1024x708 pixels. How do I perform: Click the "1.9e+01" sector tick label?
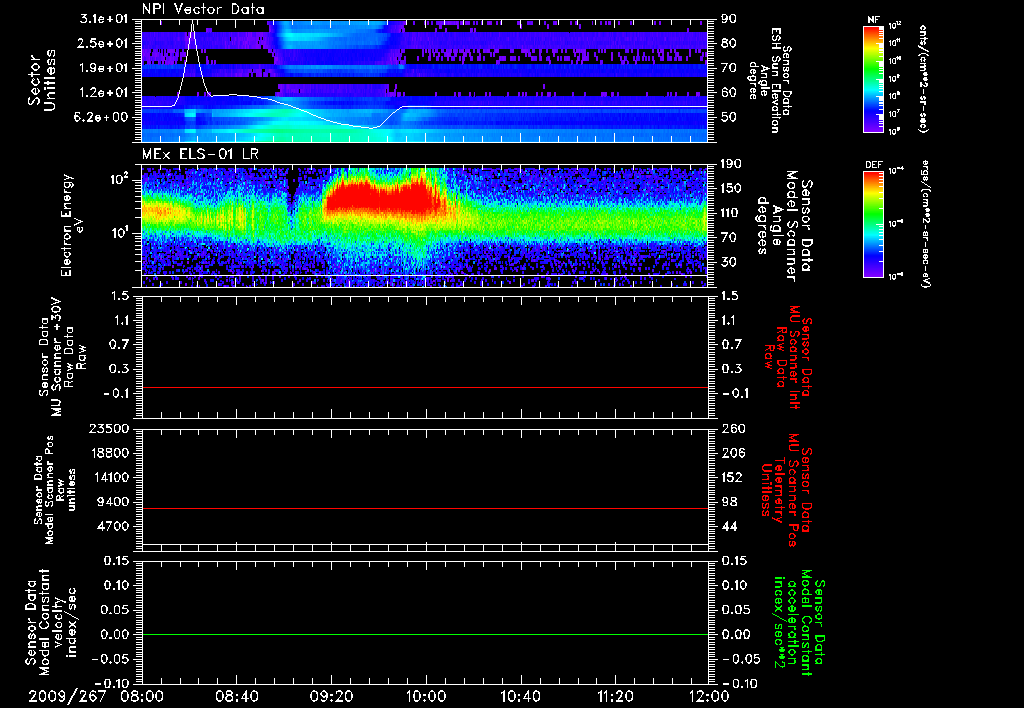pyautogui.click(x=103, y=68)
